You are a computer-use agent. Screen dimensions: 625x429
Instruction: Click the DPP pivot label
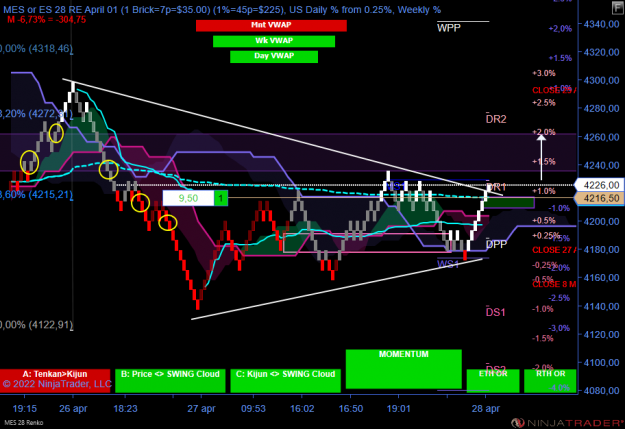click(496, 244)
